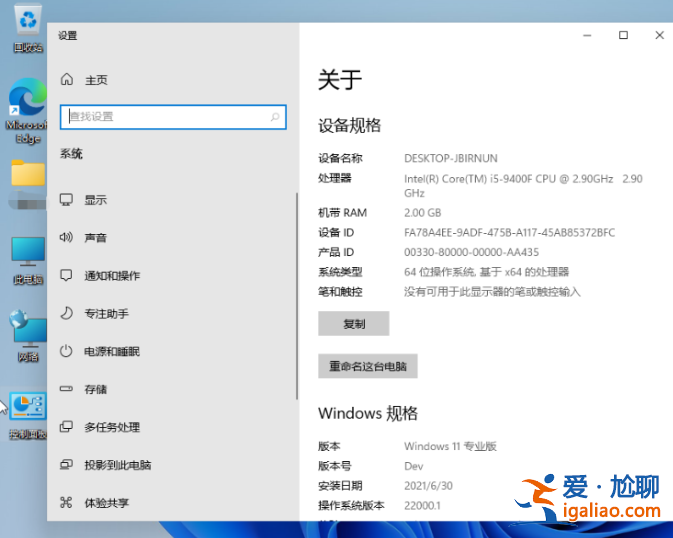Click the sidebar vertical scrollbar
673x538 pixels.
point(297,296)
